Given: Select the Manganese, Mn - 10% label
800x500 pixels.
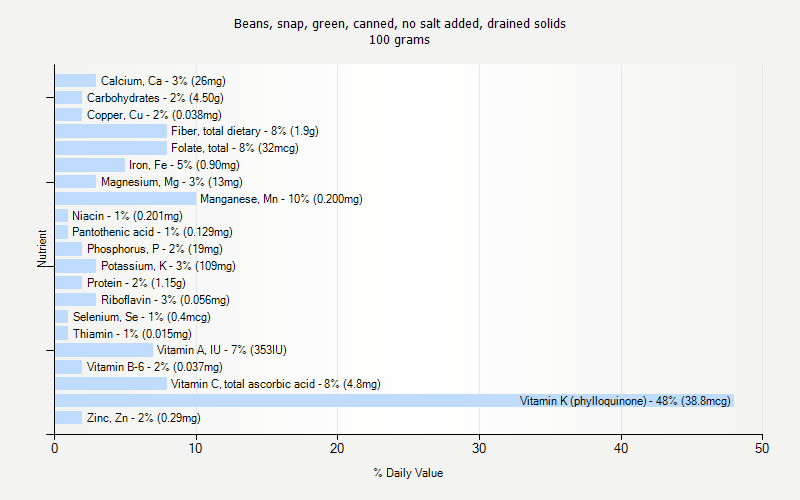Looking at the screenshot, I should pos(281,199).
